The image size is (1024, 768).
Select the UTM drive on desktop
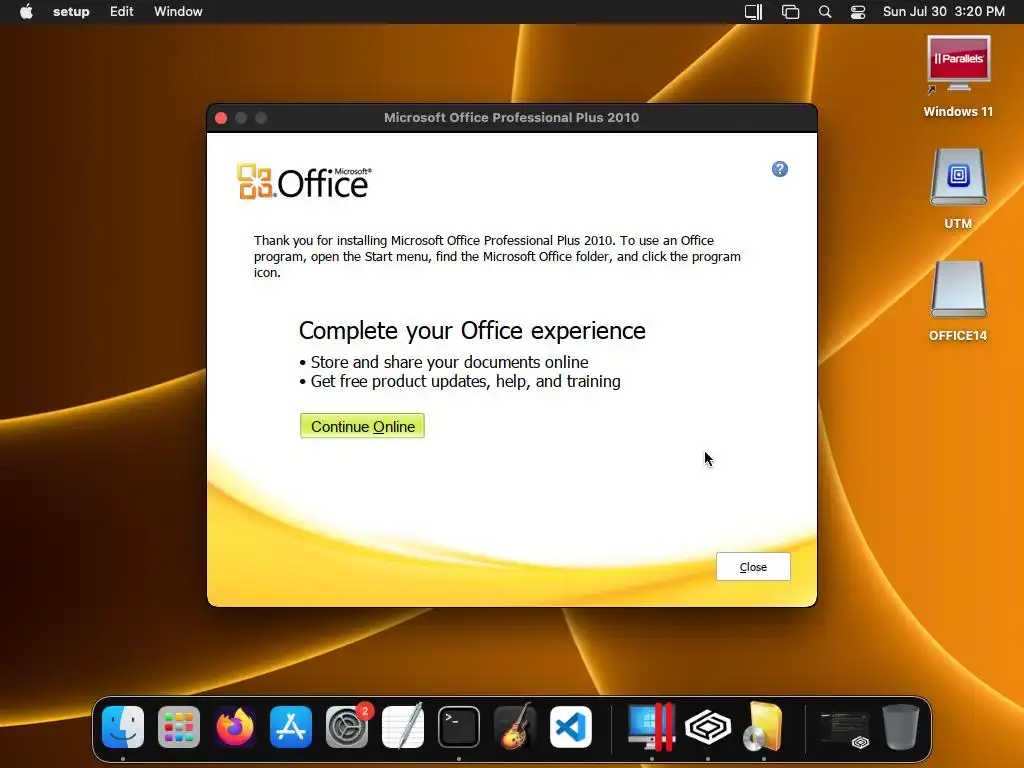(x=958, y=189)
